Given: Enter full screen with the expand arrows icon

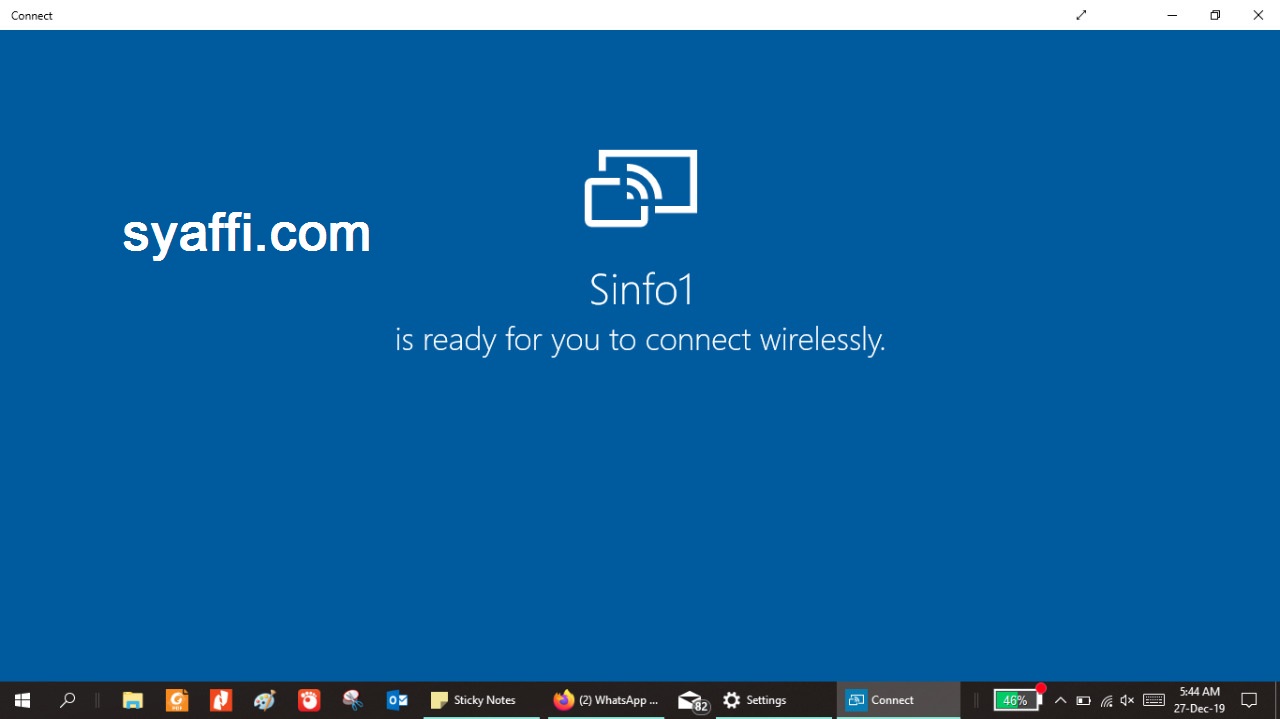Looking at the screenshot, I should tap(1081, 15).
